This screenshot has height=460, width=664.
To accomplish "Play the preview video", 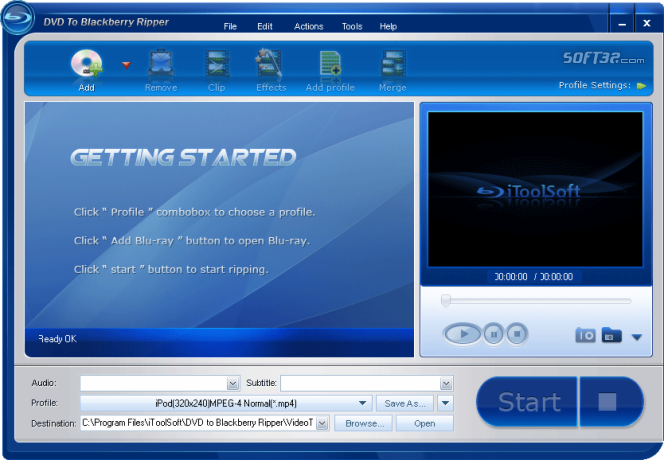I will pos(462,334).
